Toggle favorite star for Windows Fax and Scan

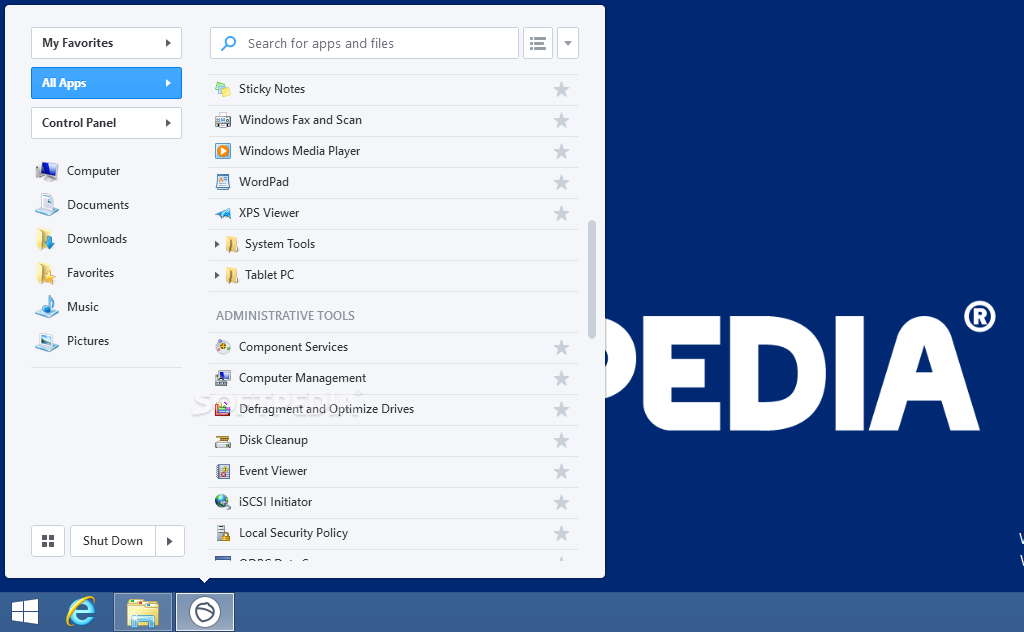coord(561,121)
